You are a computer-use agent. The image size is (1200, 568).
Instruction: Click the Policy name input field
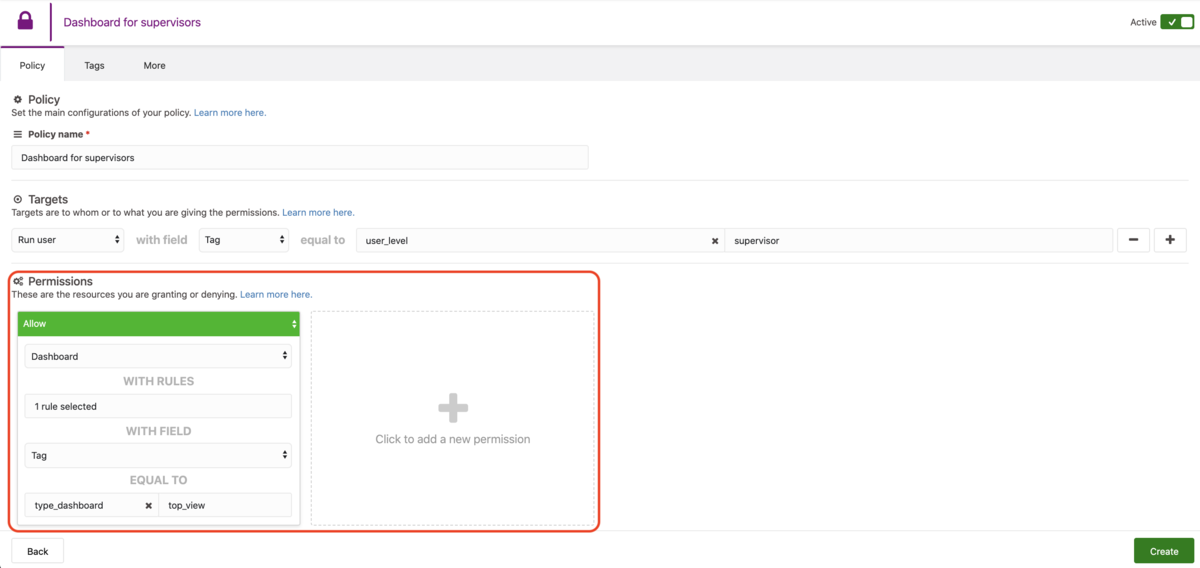click(300, 157)
